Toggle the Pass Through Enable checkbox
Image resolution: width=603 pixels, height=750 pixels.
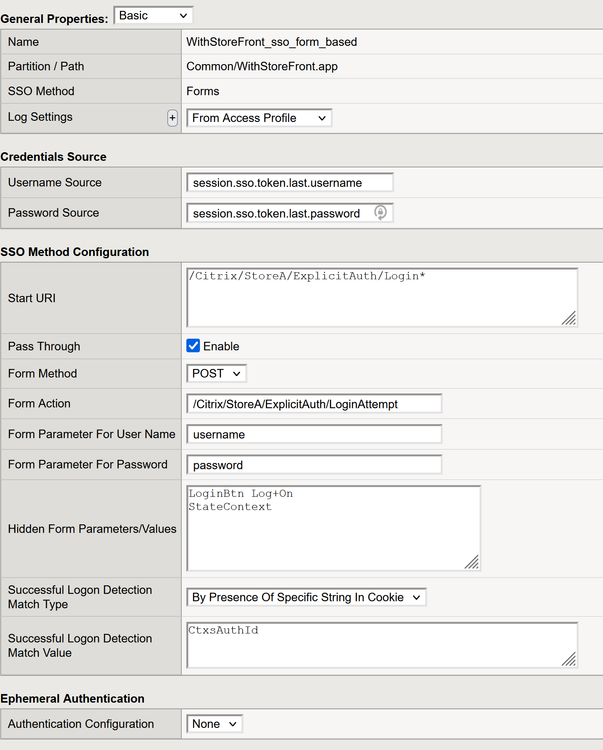tap(194, 346)
